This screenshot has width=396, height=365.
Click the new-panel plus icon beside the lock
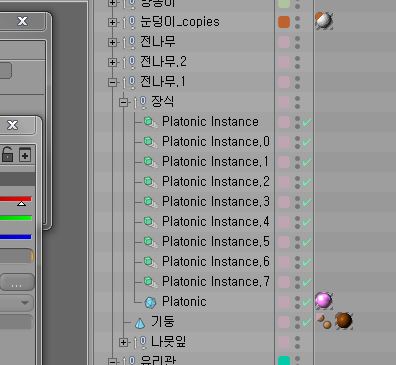tap(25, 155)
